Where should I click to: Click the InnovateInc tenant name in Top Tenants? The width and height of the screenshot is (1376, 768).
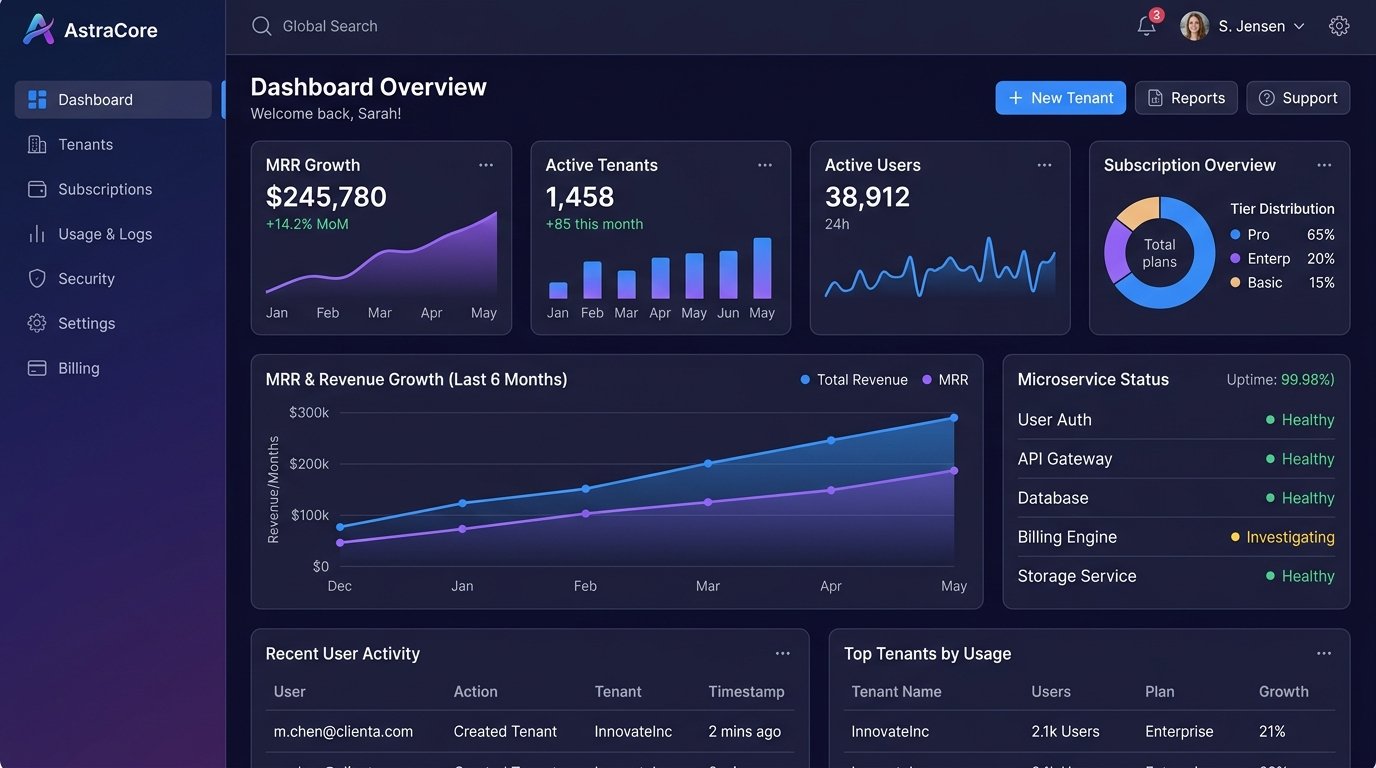click(890, 731)
